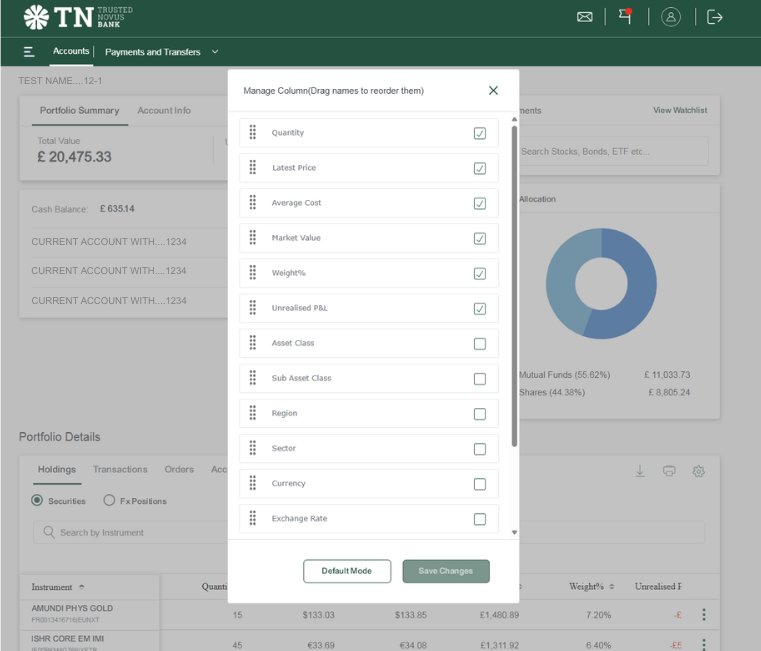Tick the Currency column checkbox

coord(480,484)
